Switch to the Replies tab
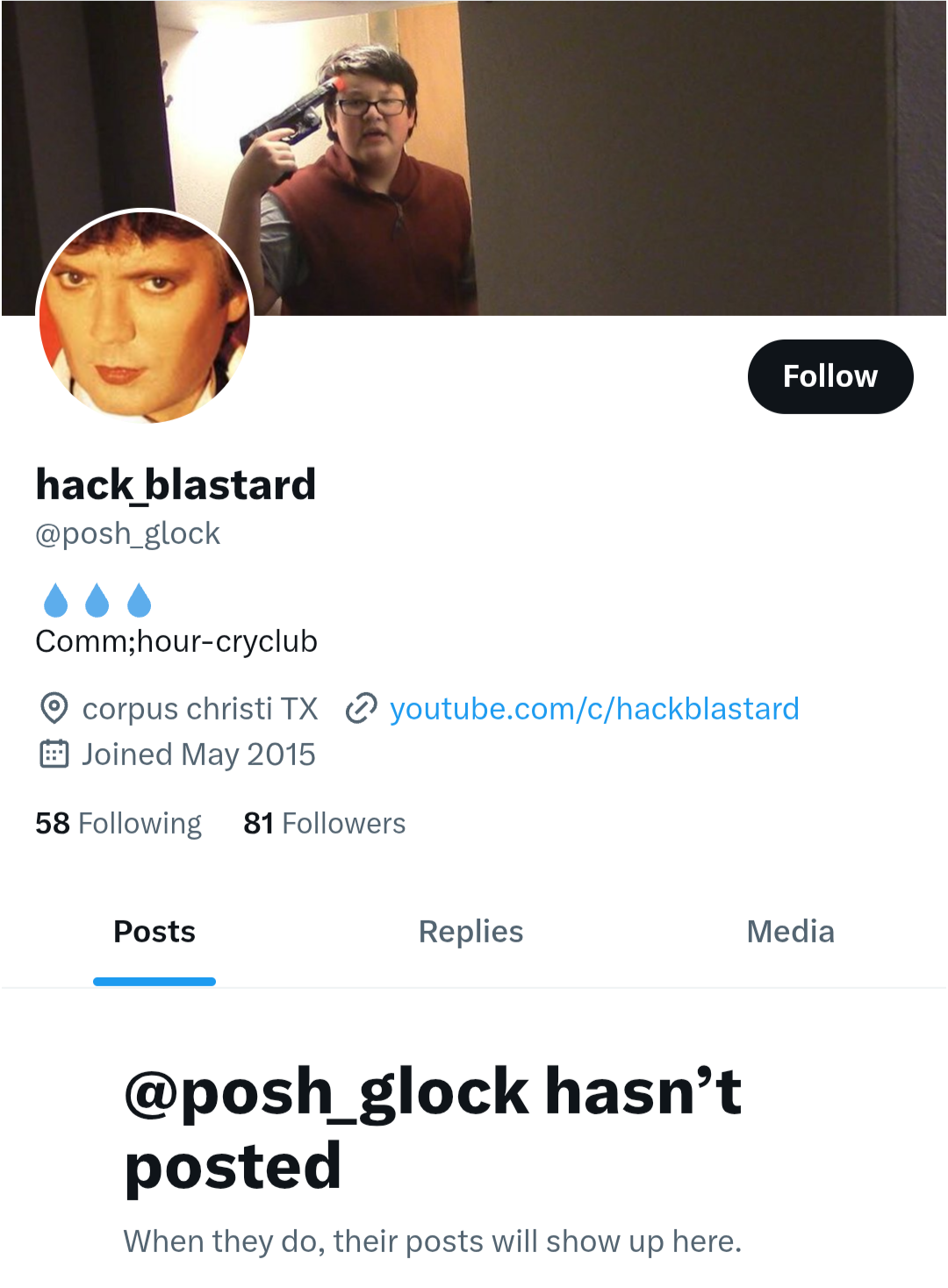This screenshot has width=948, height=1288. point(470,931)
